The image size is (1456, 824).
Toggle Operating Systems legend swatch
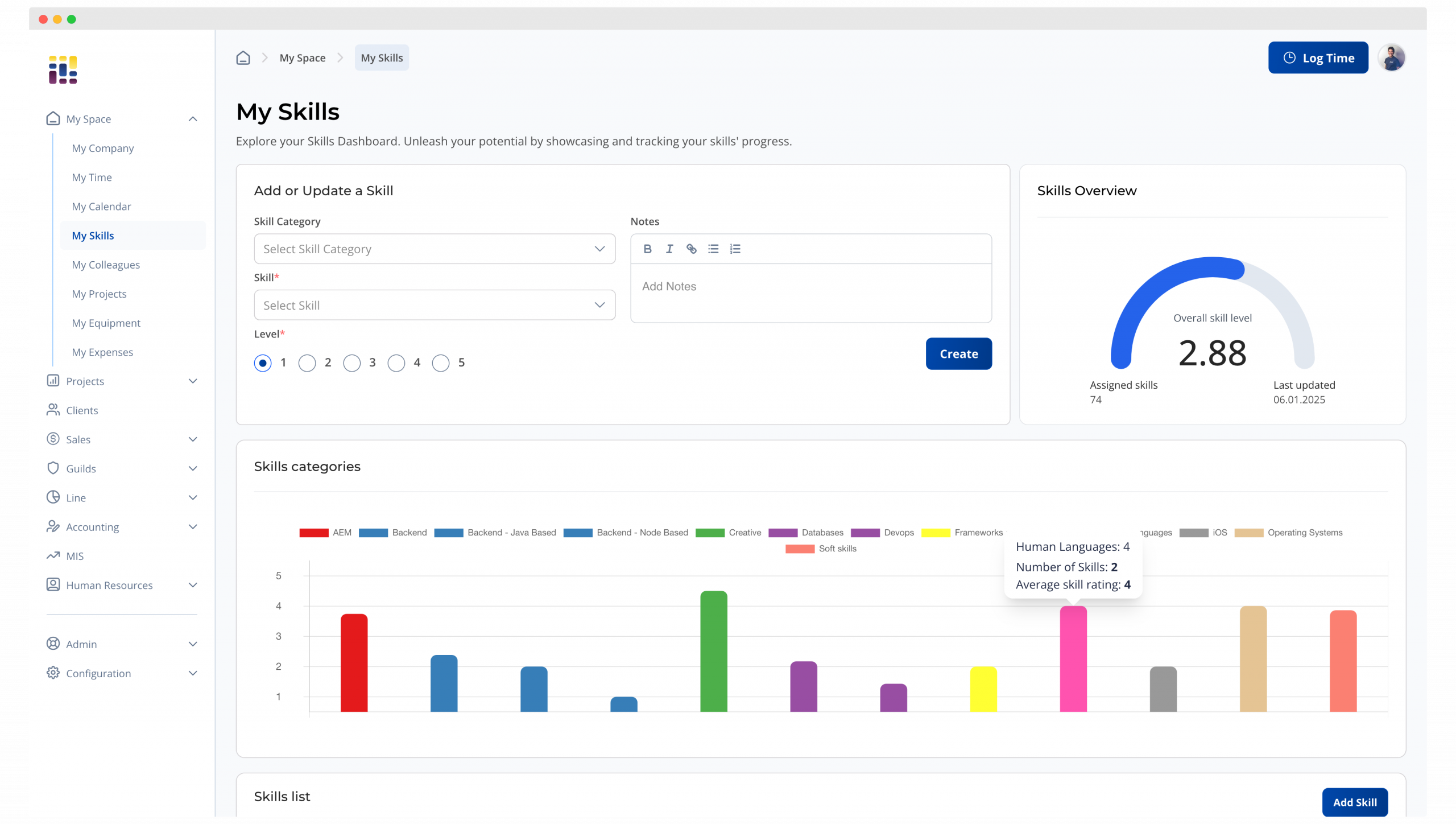pyautogui.click(x=1249, y=533)
